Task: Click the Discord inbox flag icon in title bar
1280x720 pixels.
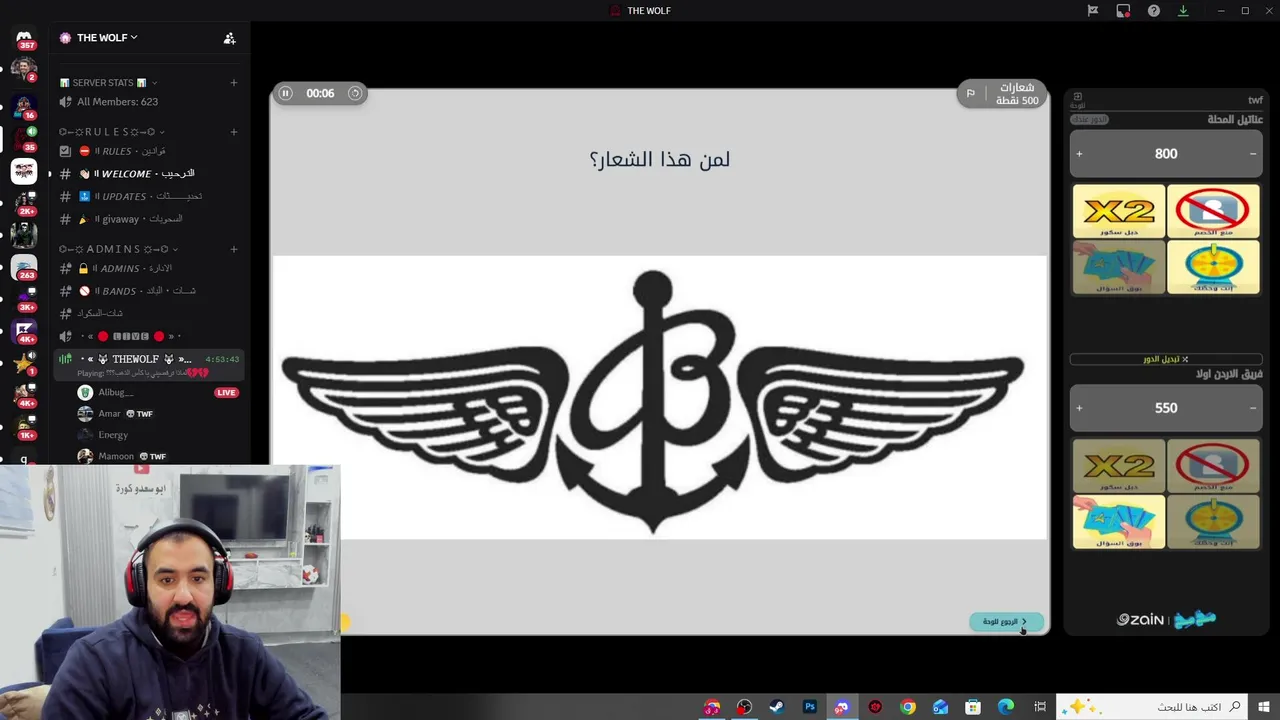Action: (x=1093, y=11)
